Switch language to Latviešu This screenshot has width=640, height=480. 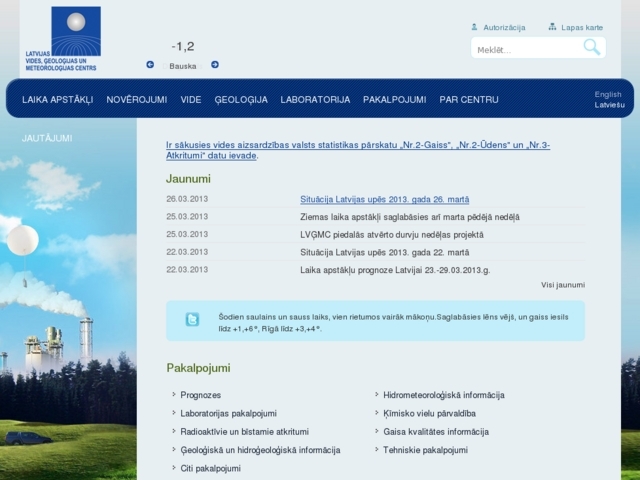(609, 105)
